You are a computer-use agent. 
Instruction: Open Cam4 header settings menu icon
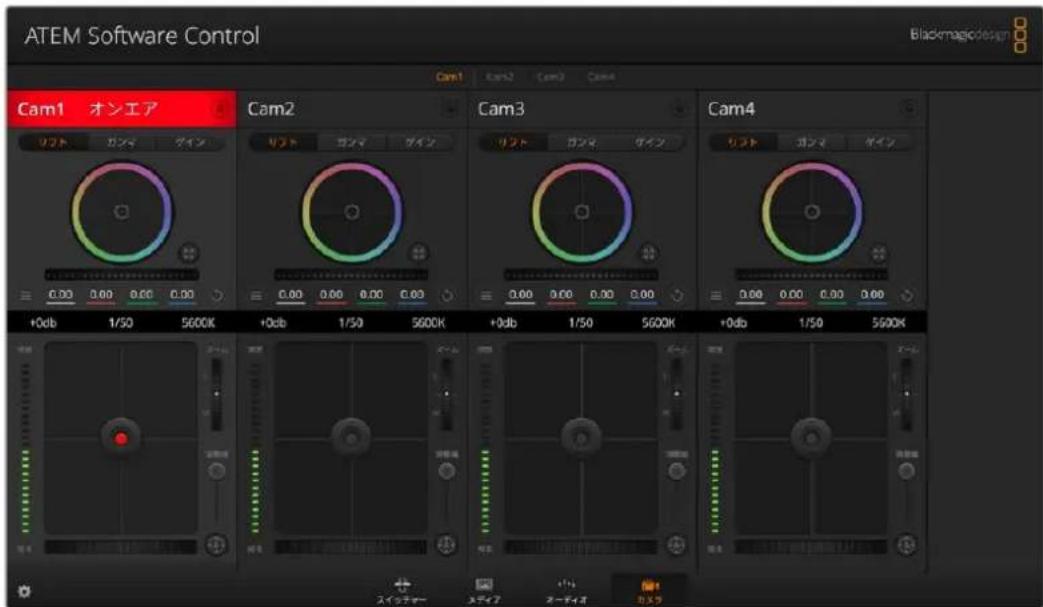(909, 108)
